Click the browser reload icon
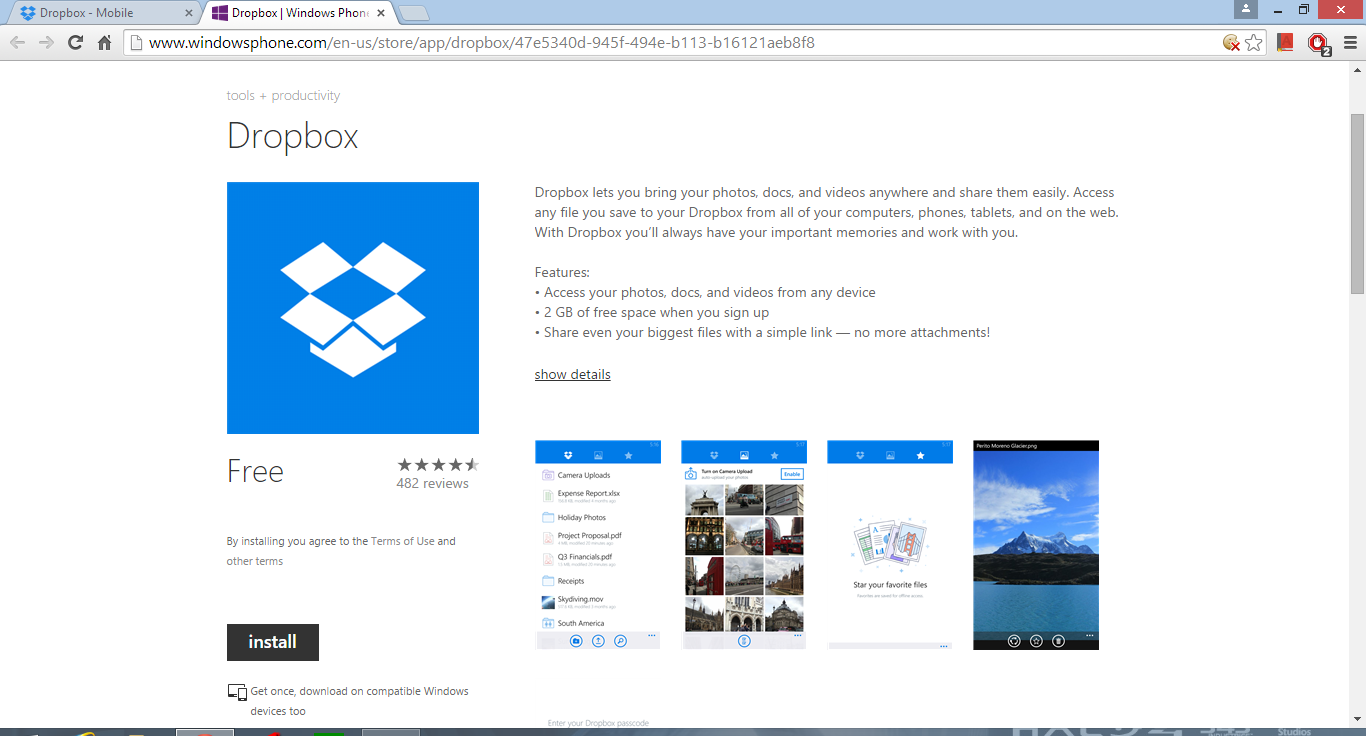Viewport: 1366px width, 736px height. pyautogui.click(x=75, y=42)
